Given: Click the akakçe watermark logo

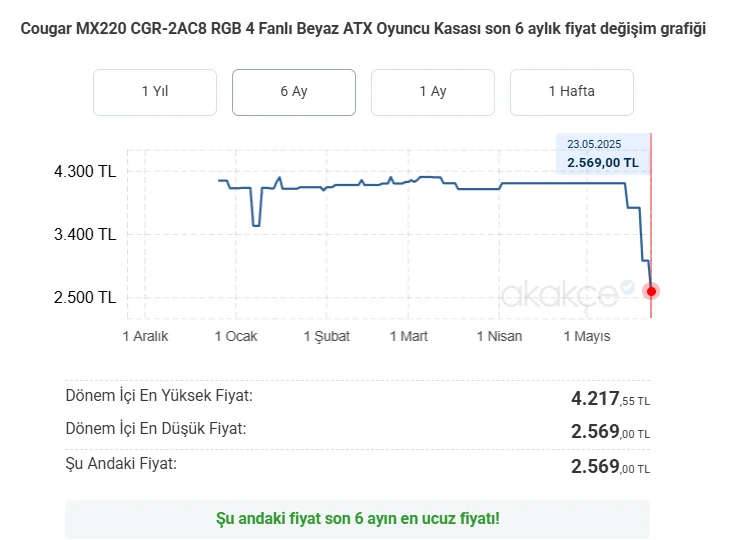Looking at the screenshot, I should click(x=559, y=295).
